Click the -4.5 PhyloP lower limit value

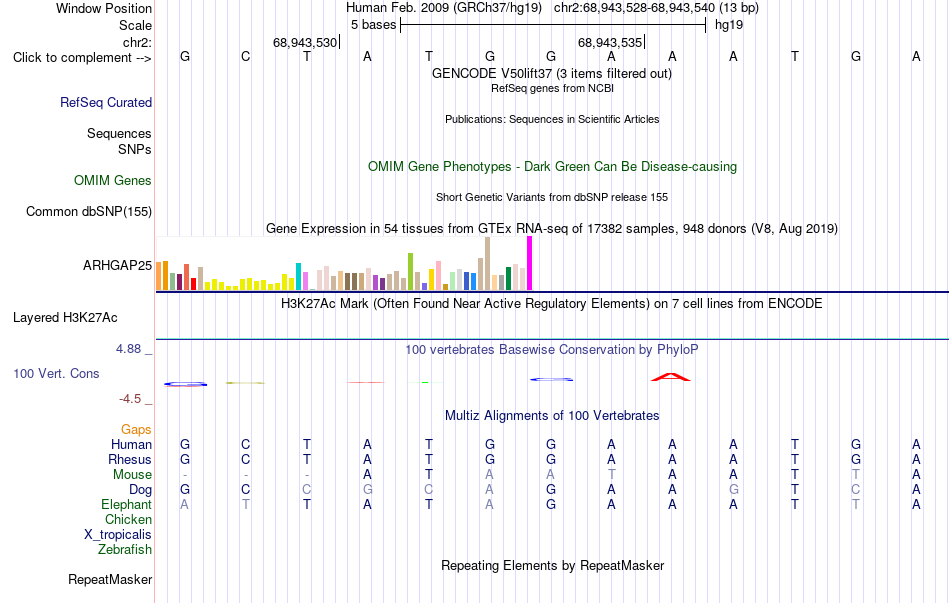130,399
